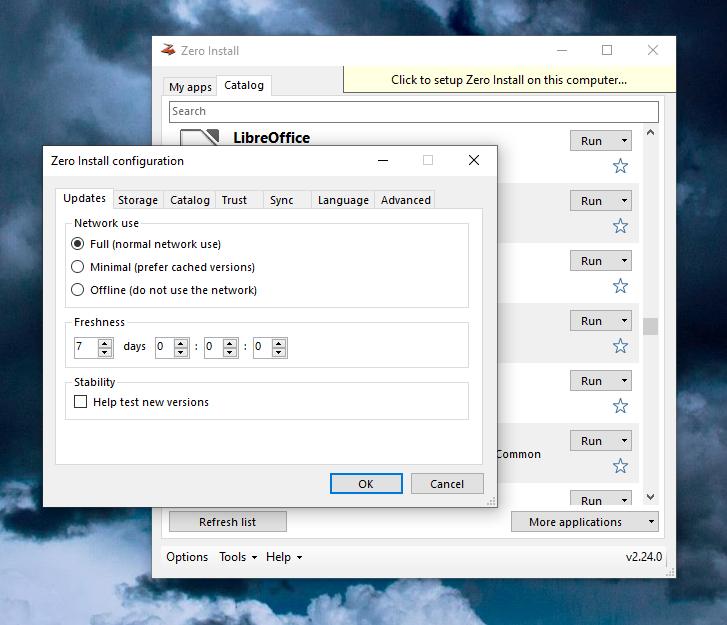Switch to My apps tab in main window
This screenshot has height=625, width=727.
tap(190, 87)
